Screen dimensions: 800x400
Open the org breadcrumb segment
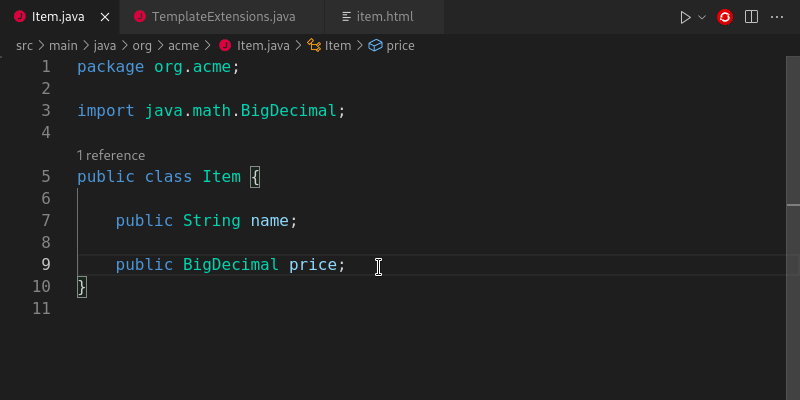pos(143,45)
